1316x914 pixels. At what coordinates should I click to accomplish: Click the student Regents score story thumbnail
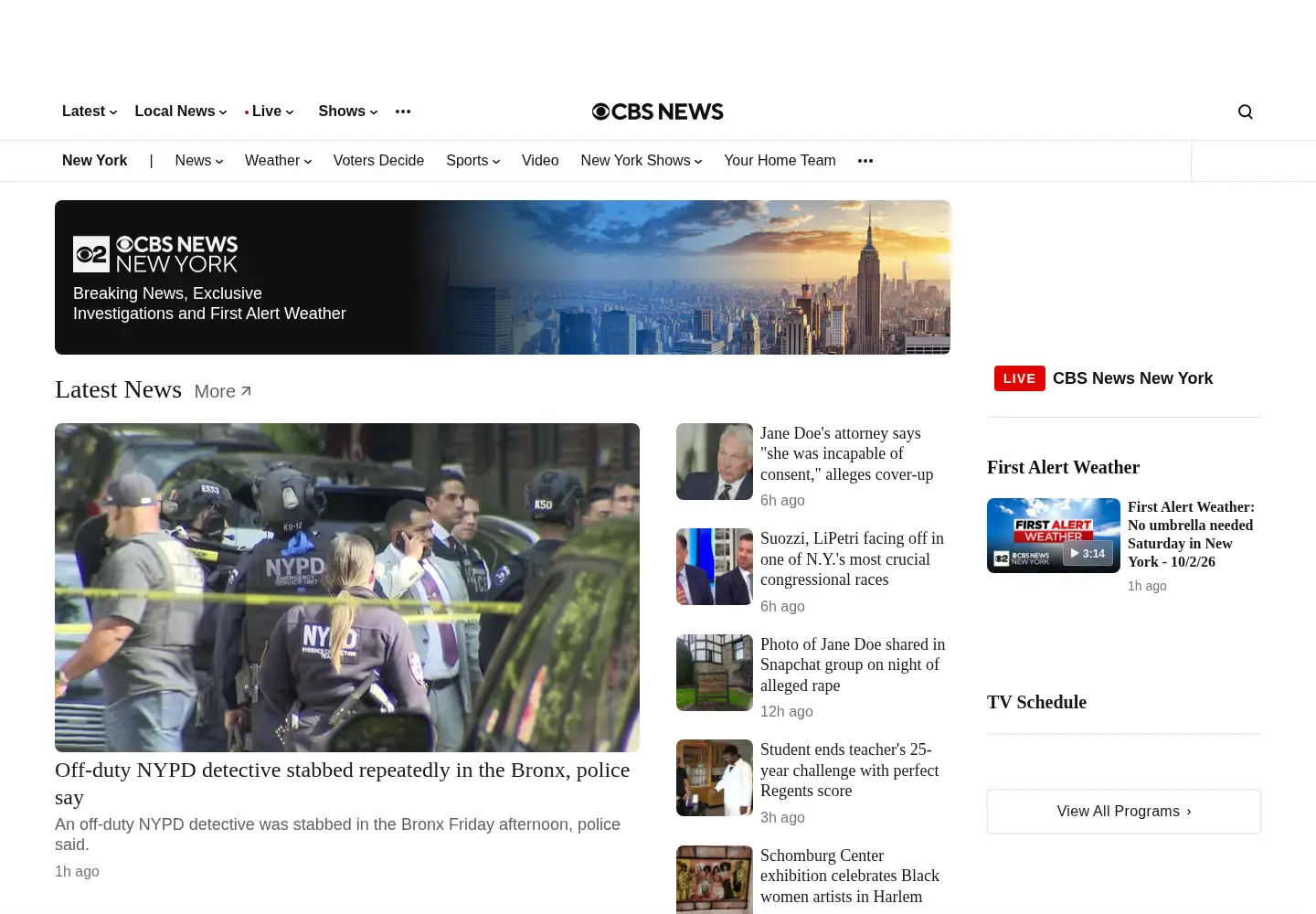715,778
